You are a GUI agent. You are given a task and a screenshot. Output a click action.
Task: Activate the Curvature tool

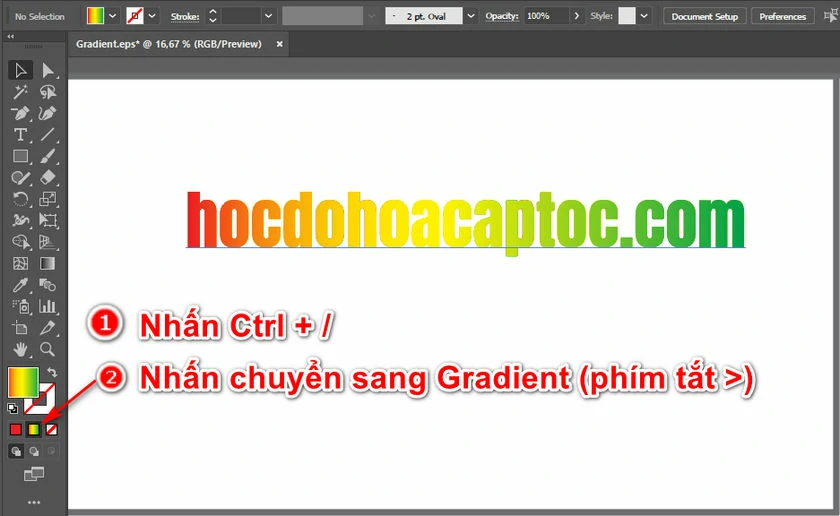coord(48,114)
